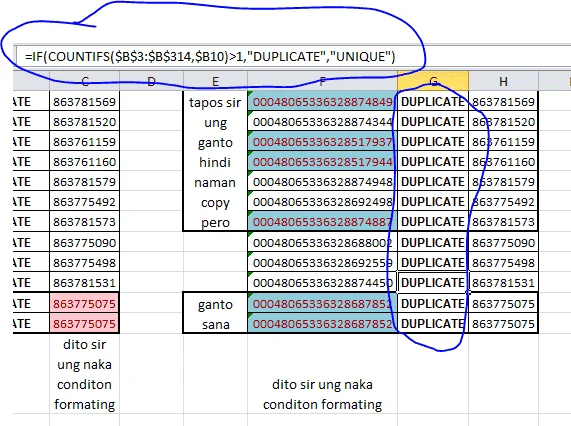
Task: Select DUPLICATE cell beside 863761159 in column H
Action: click(x=433, y=141)
